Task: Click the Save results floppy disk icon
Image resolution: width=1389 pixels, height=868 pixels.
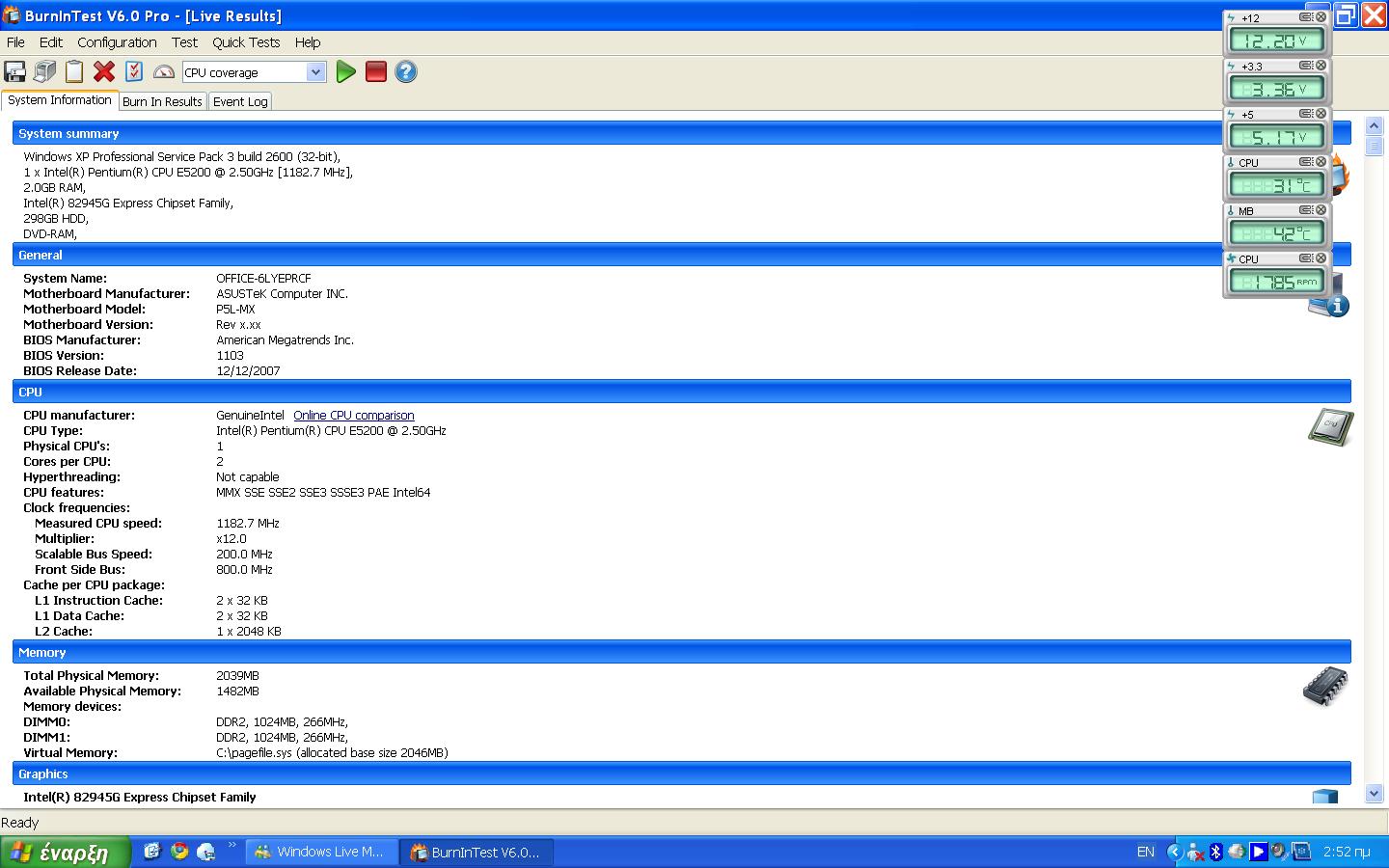Action: click(x=14, y=71)
